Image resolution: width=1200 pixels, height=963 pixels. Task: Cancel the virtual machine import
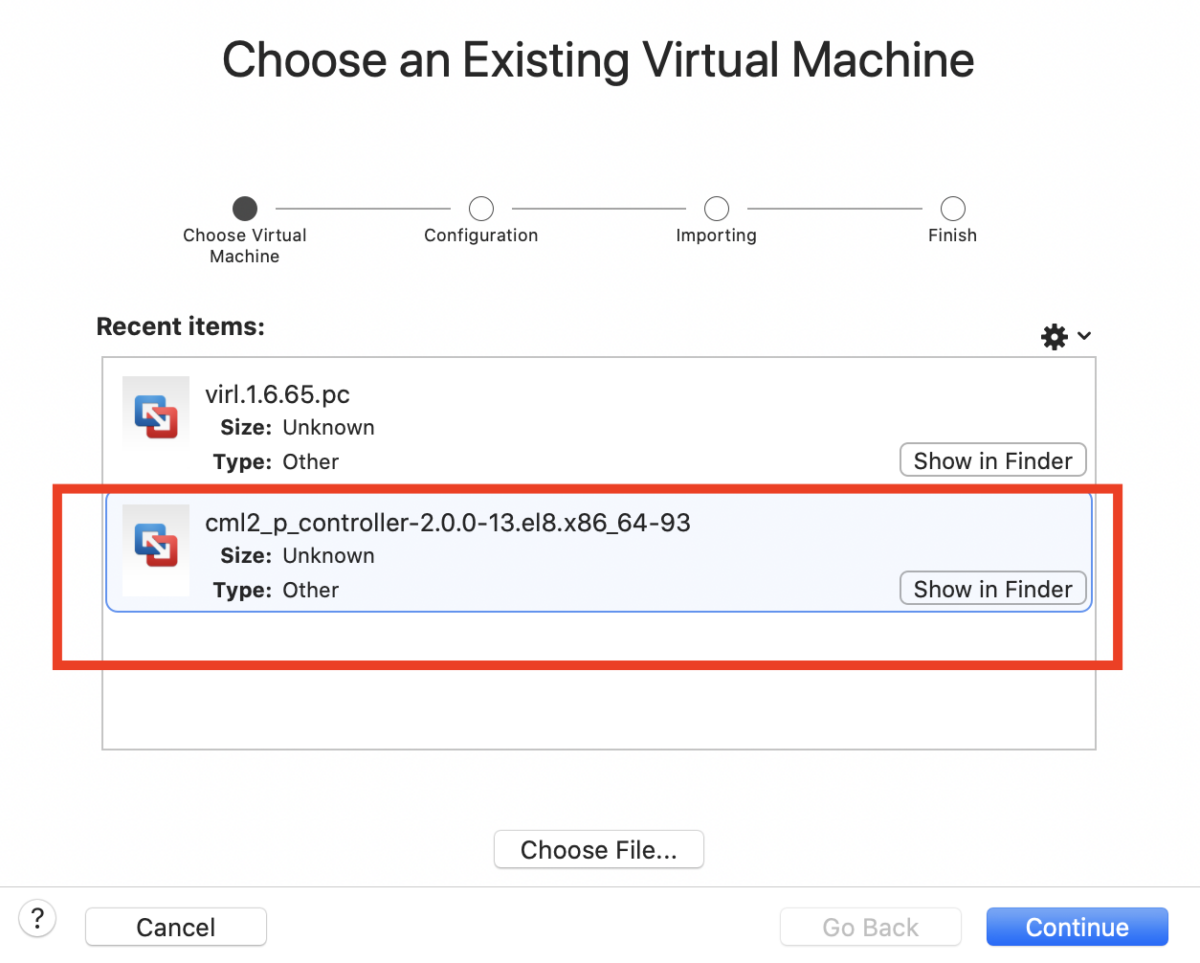175,926
